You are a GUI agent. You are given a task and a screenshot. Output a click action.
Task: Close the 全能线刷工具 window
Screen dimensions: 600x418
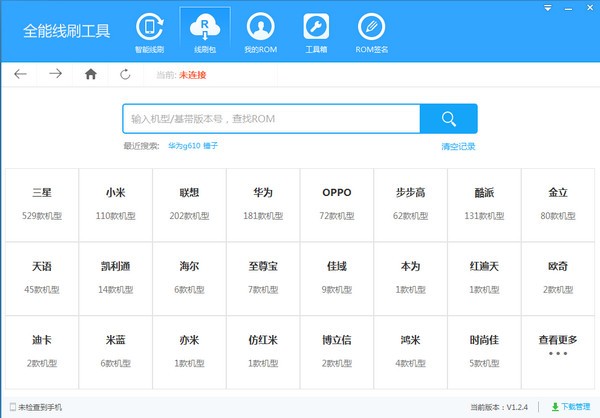(590, 8)
